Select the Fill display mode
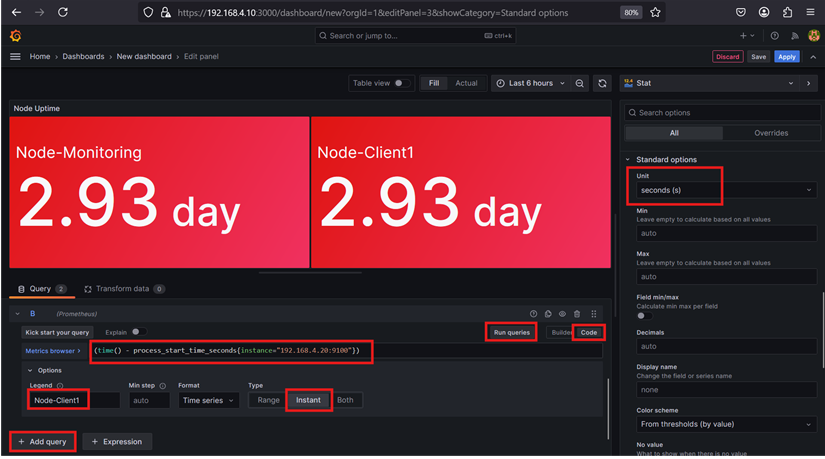 pos(434,83)
